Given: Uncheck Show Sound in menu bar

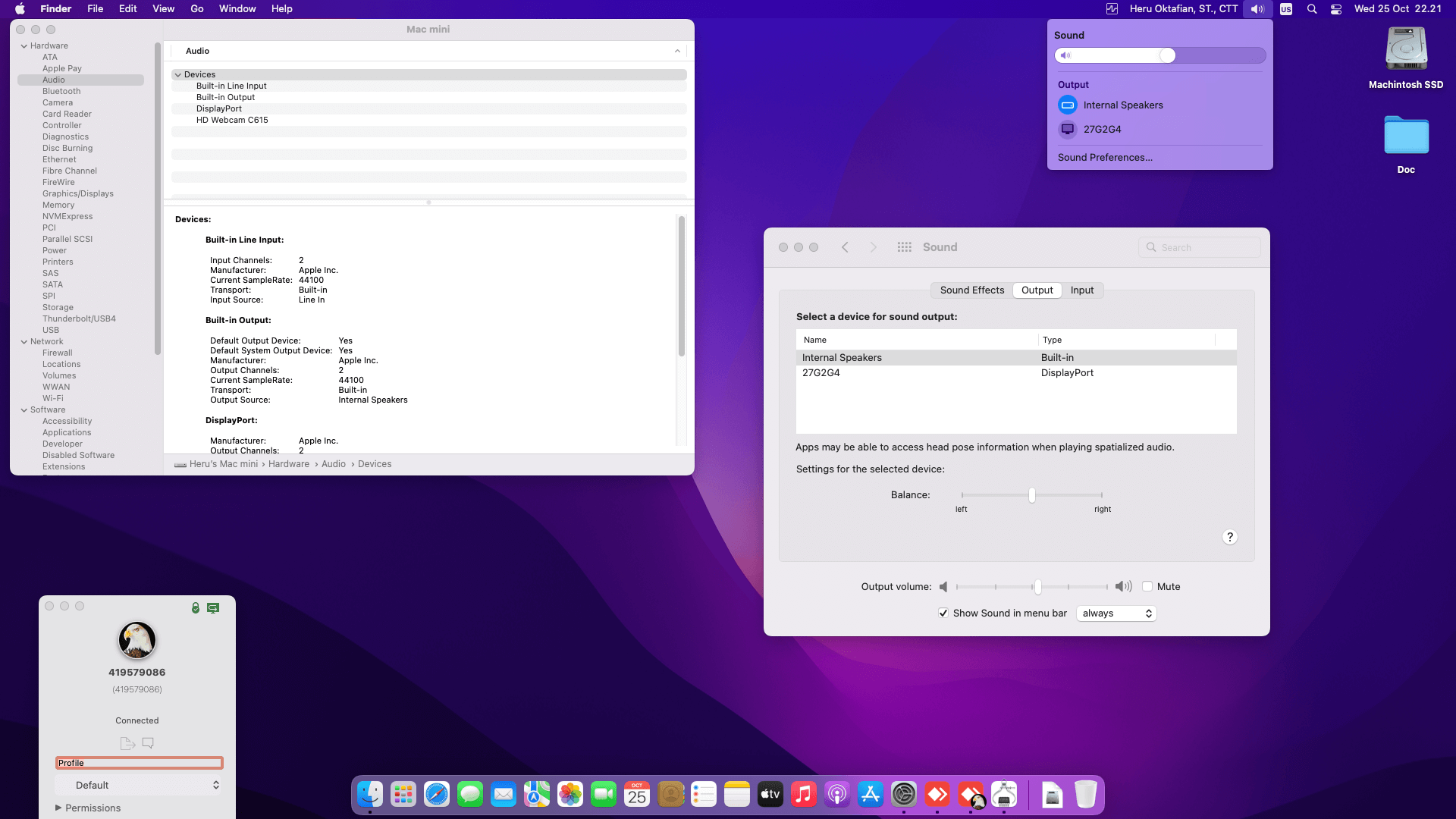Looking at the screenshot, I should pyautogui.click(x=943, y=613).
